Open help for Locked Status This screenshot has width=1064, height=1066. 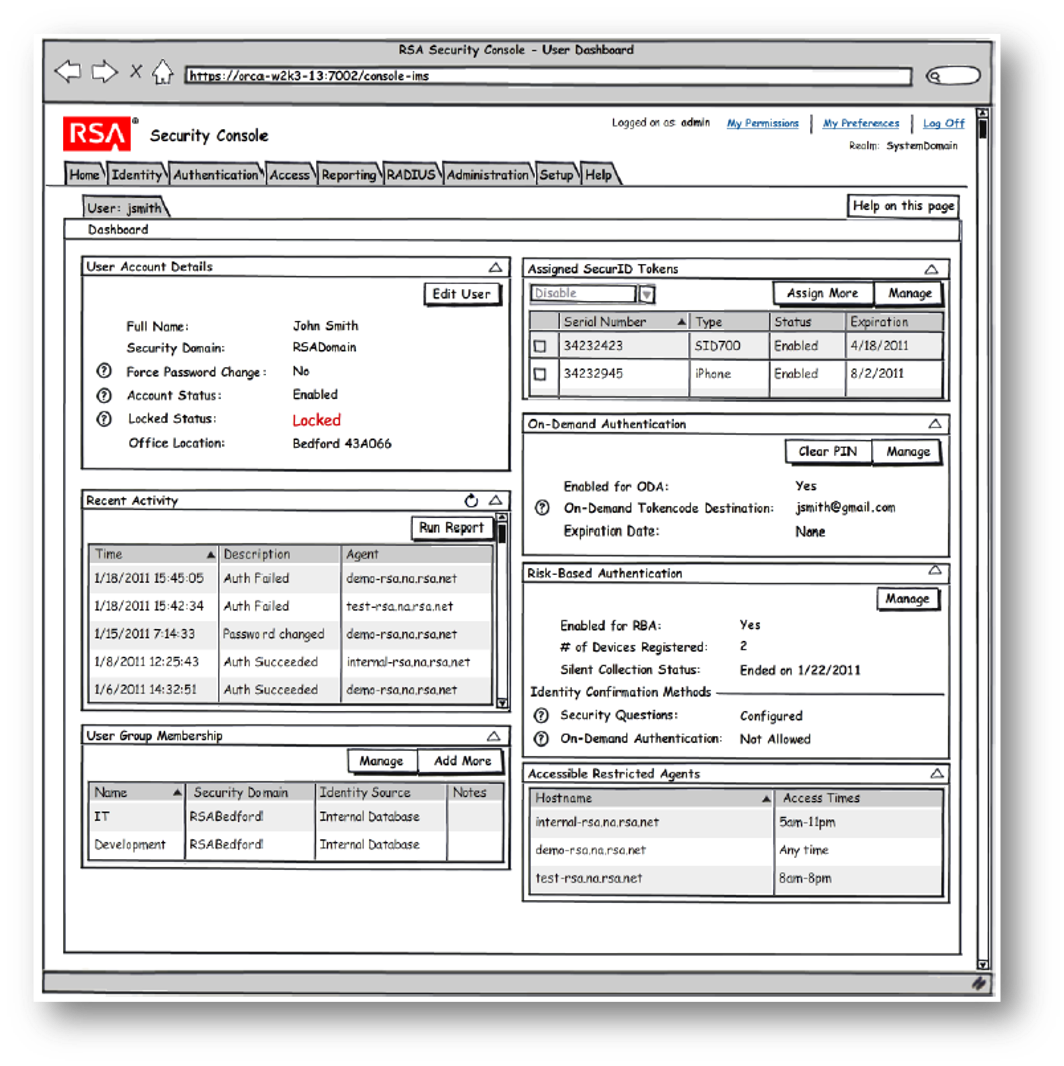click(x=104, y=419)
